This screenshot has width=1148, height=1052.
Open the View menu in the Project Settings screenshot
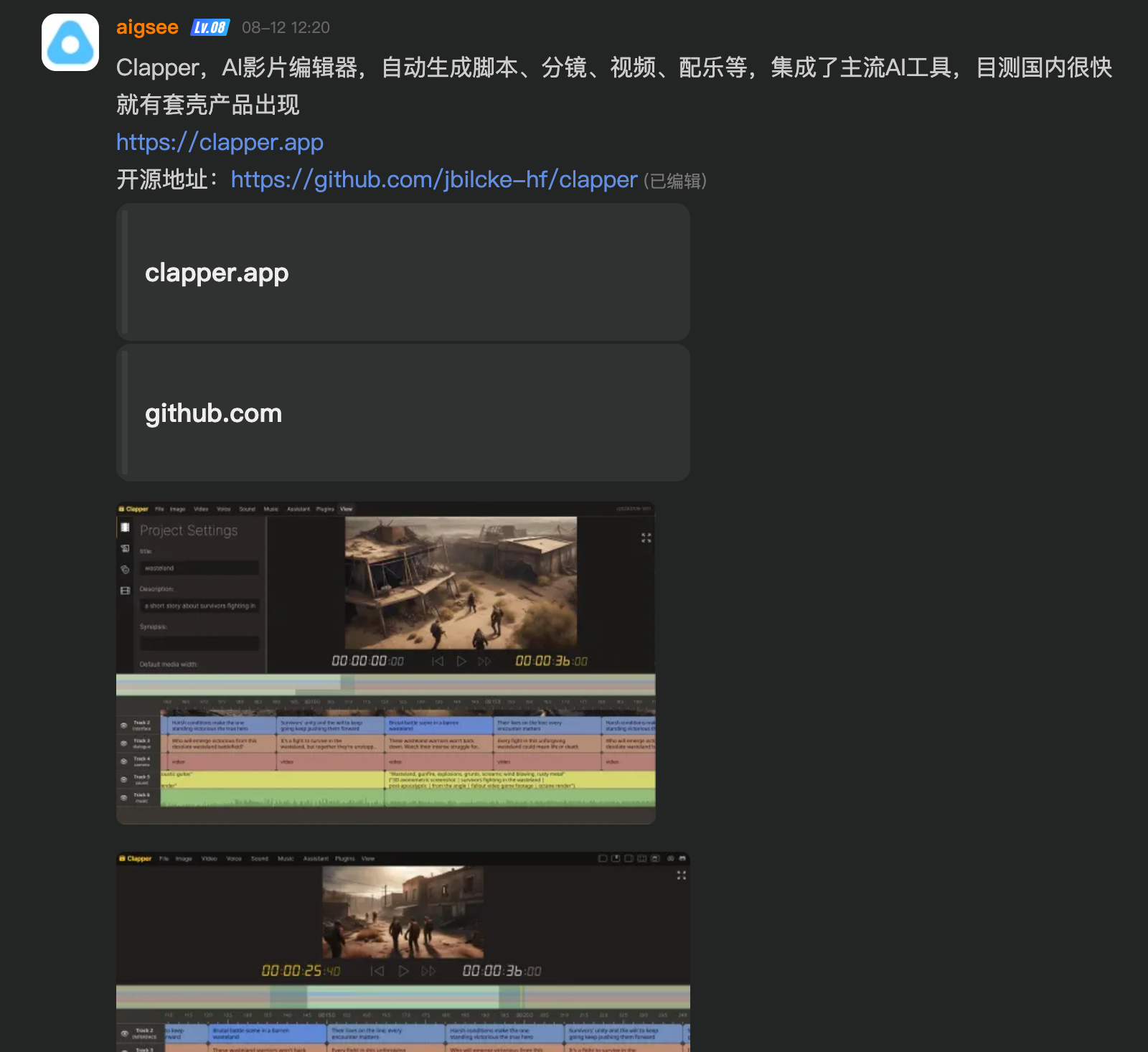pyautogui.click(x=347, y=509)
